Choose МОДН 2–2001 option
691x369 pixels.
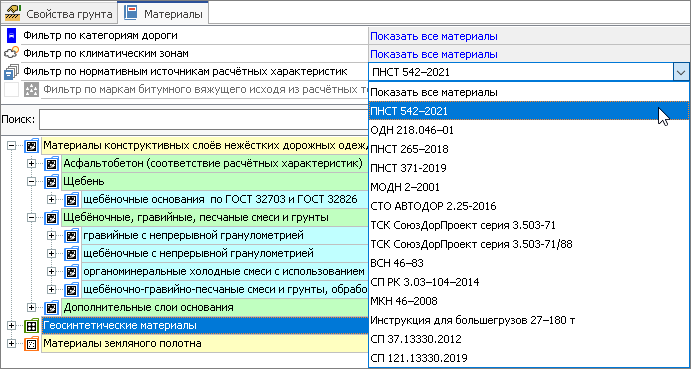[528, 187]
